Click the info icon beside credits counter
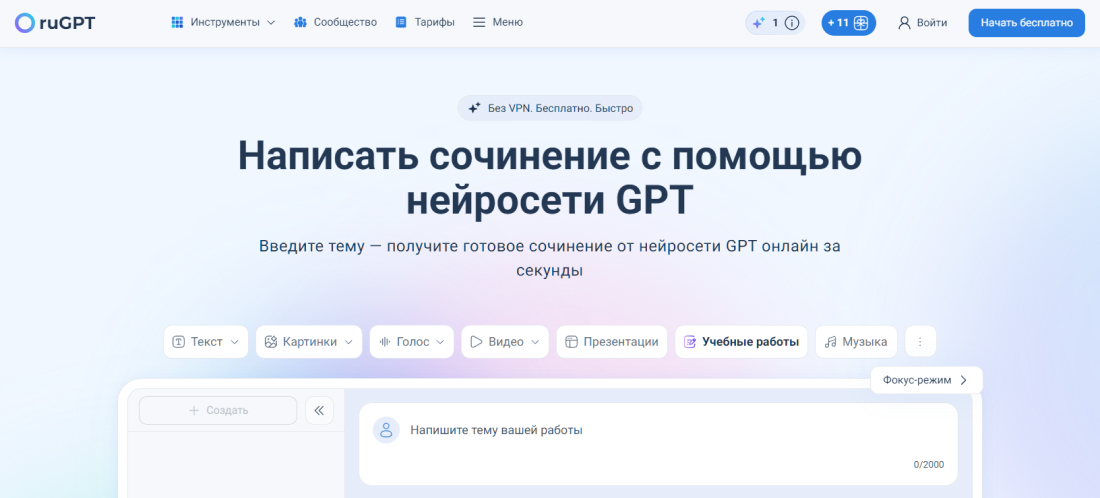The width and height of the screenshot is (1100, 498). (792, 23)
